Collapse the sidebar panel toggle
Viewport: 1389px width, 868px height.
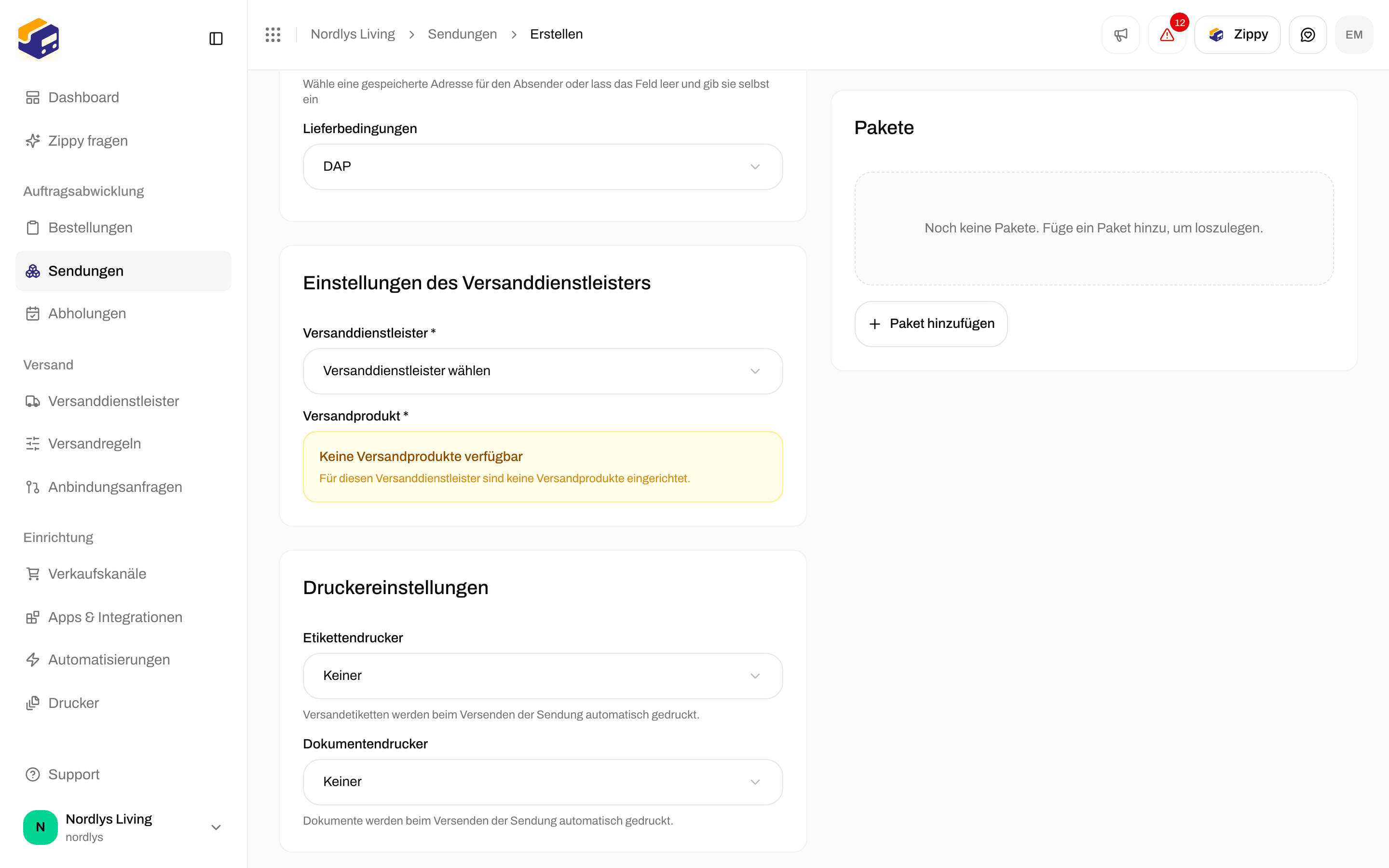coord(216,39)
